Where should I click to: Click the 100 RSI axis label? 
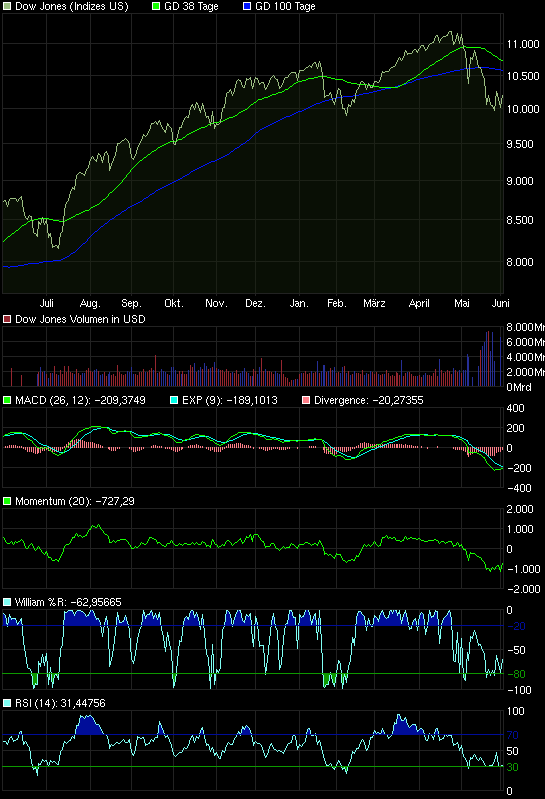(x=516, y=711)
